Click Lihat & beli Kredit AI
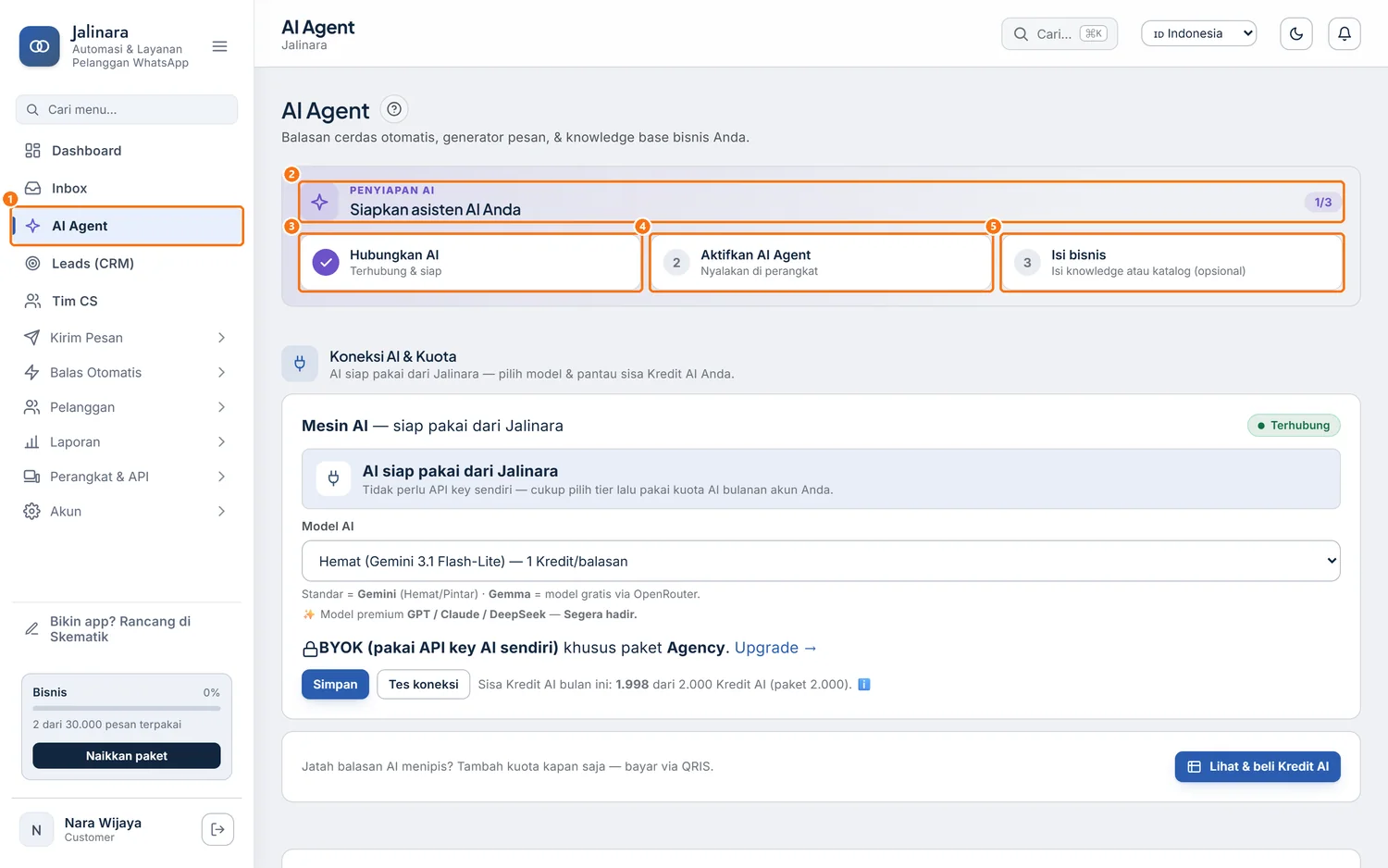The width and height of the screenshot is (1388, 868). pos(1258,767)
